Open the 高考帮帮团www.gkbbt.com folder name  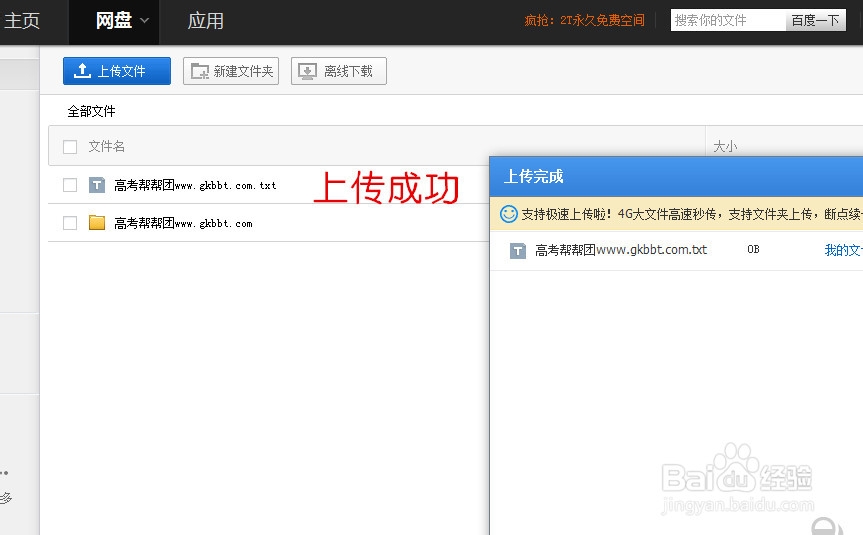183,223
